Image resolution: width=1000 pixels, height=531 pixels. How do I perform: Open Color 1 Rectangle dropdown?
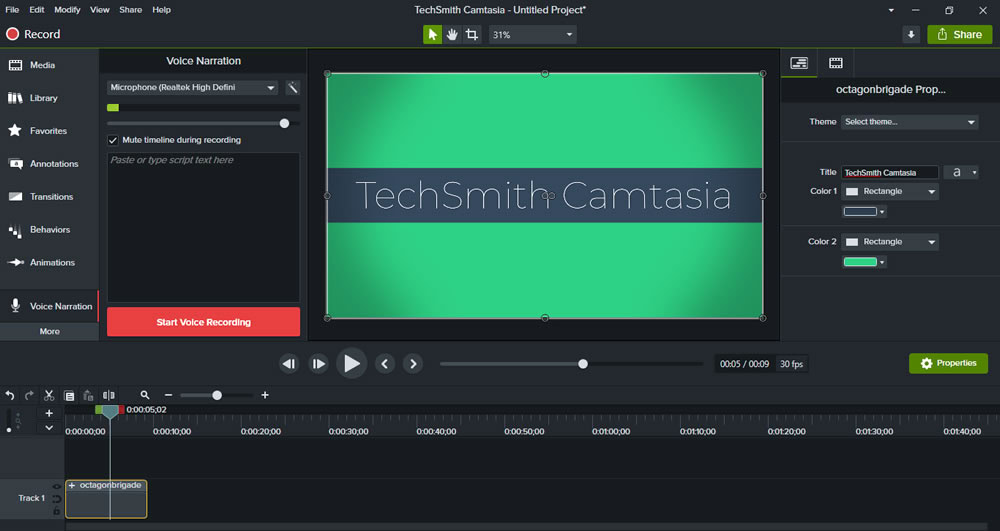[x=890, y=191]
